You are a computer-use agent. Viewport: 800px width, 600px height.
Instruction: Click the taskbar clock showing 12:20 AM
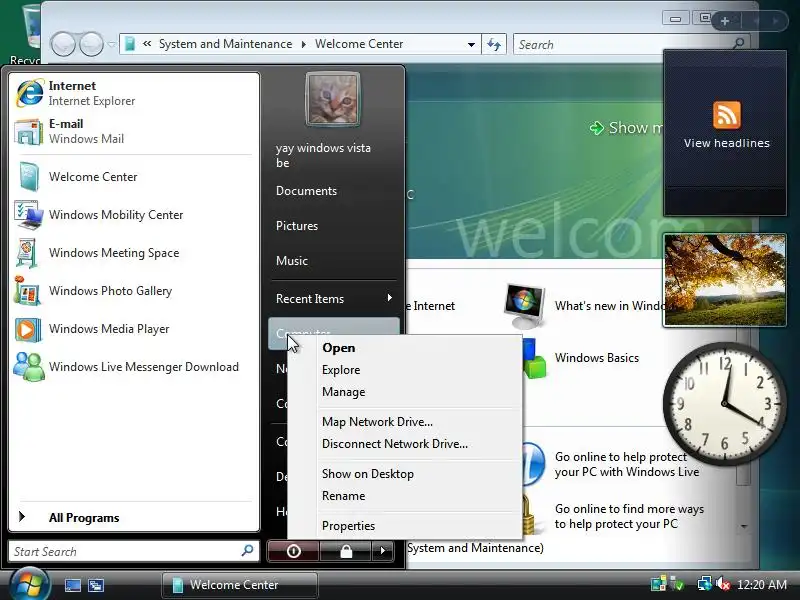click(x=762, y=584)
